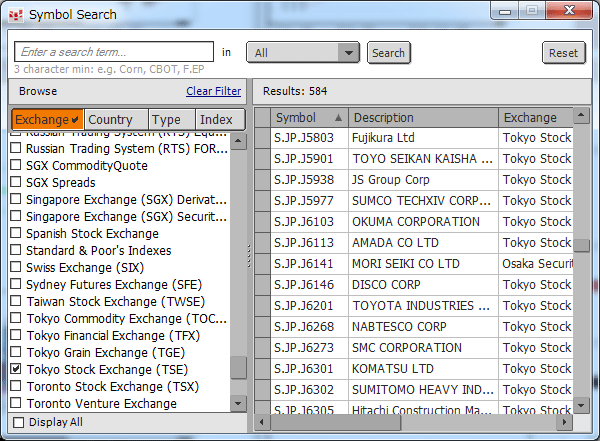Click the JS Group Corp description
The width and height of the screenshot is (600, 441).
(423, 180)
